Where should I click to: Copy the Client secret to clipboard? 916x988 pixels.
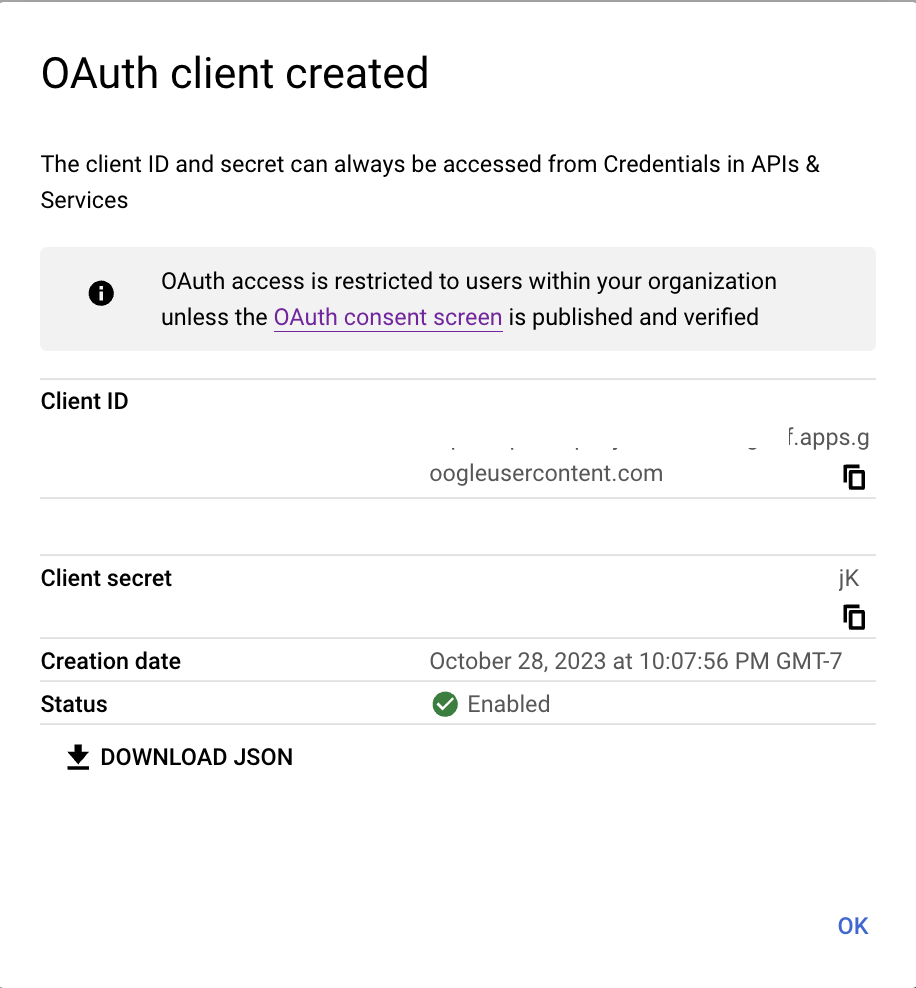[x=854, y=617]
